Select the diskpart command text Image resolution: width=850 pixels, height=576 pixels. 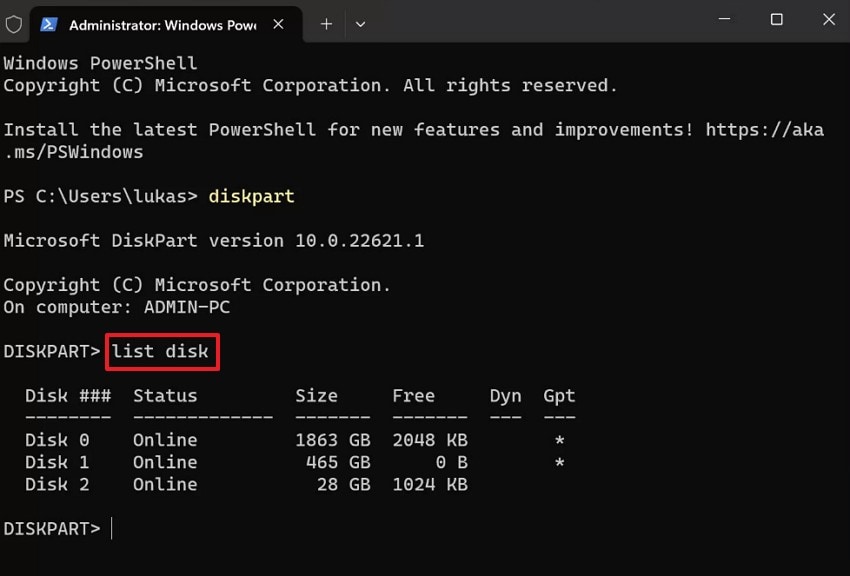pos(251,196)
